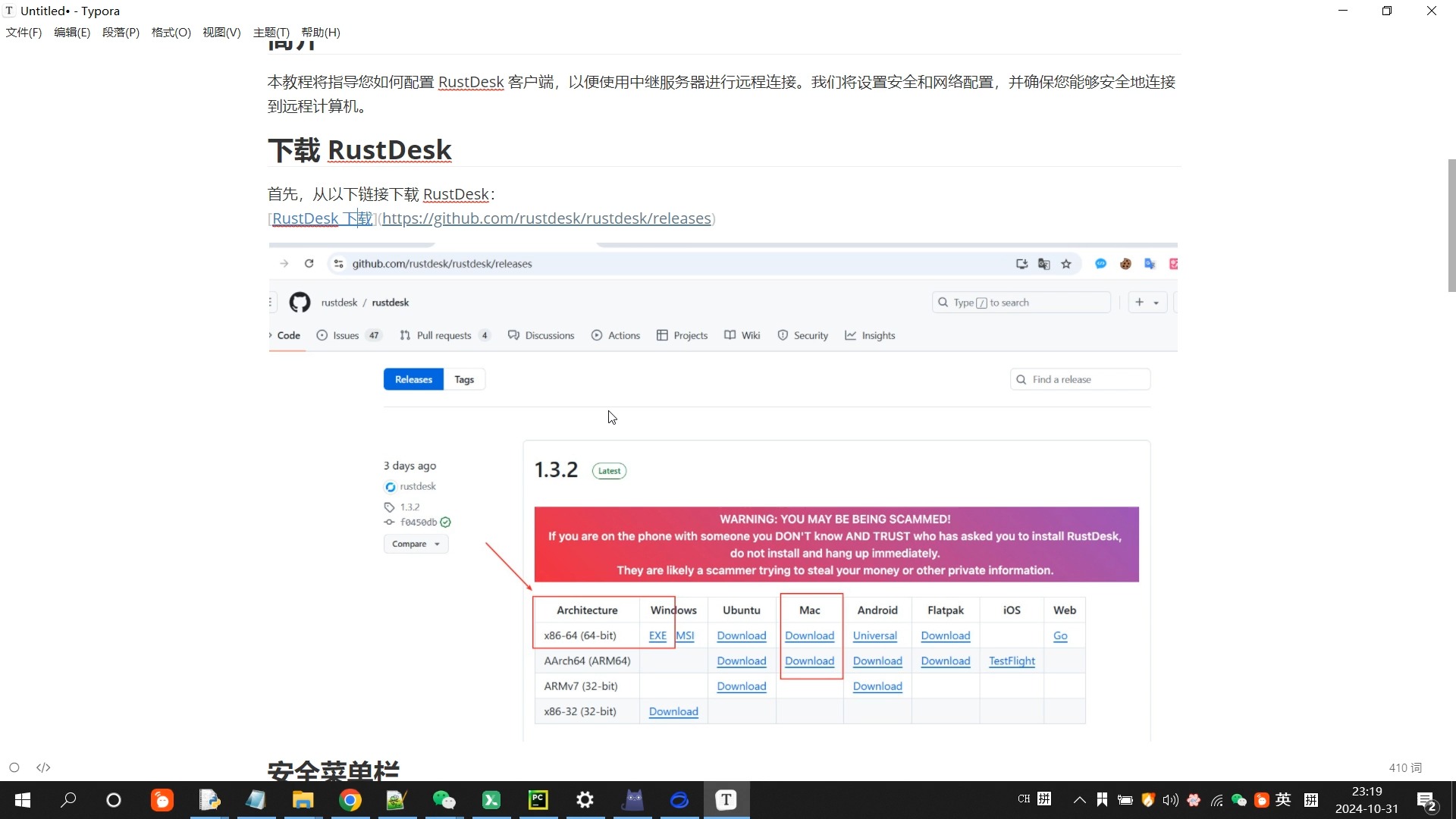Click the embedded browser address bar URL

(442, 264)
